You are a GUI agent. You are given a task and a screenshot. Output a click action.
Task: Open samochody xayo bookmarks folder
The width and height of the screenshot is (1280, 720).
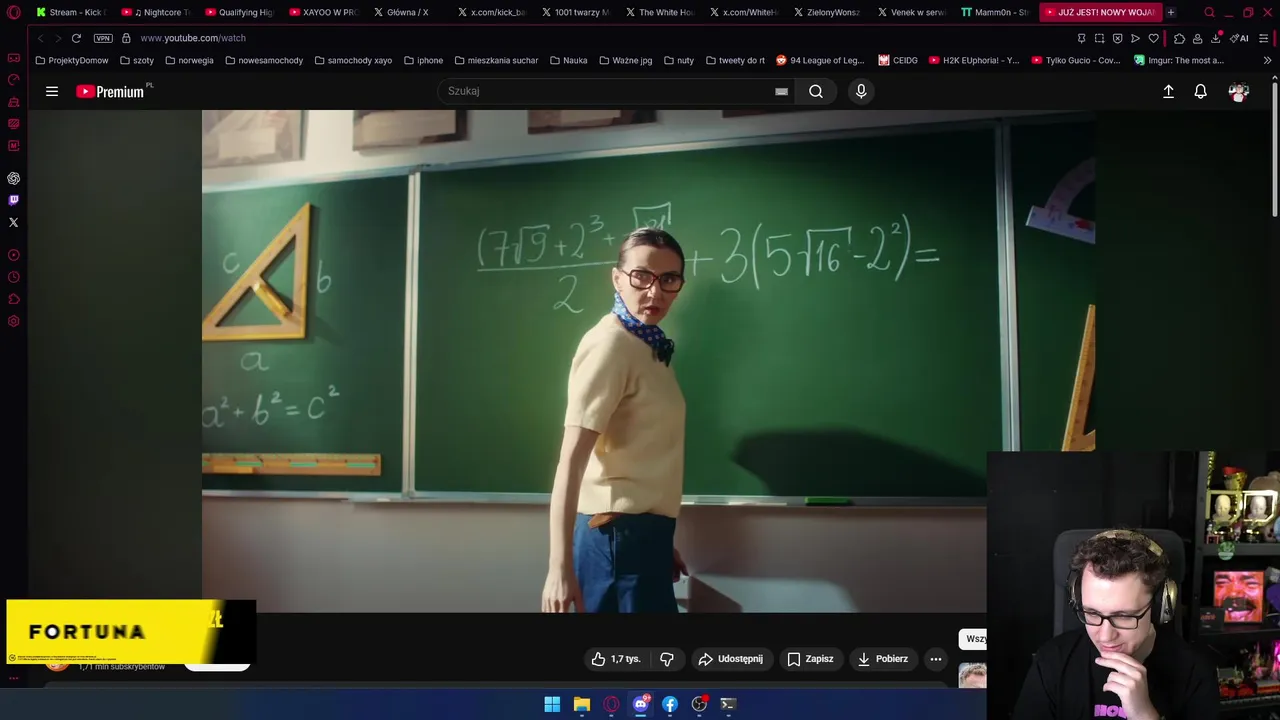pyautogui.click(x=353, y=60)
